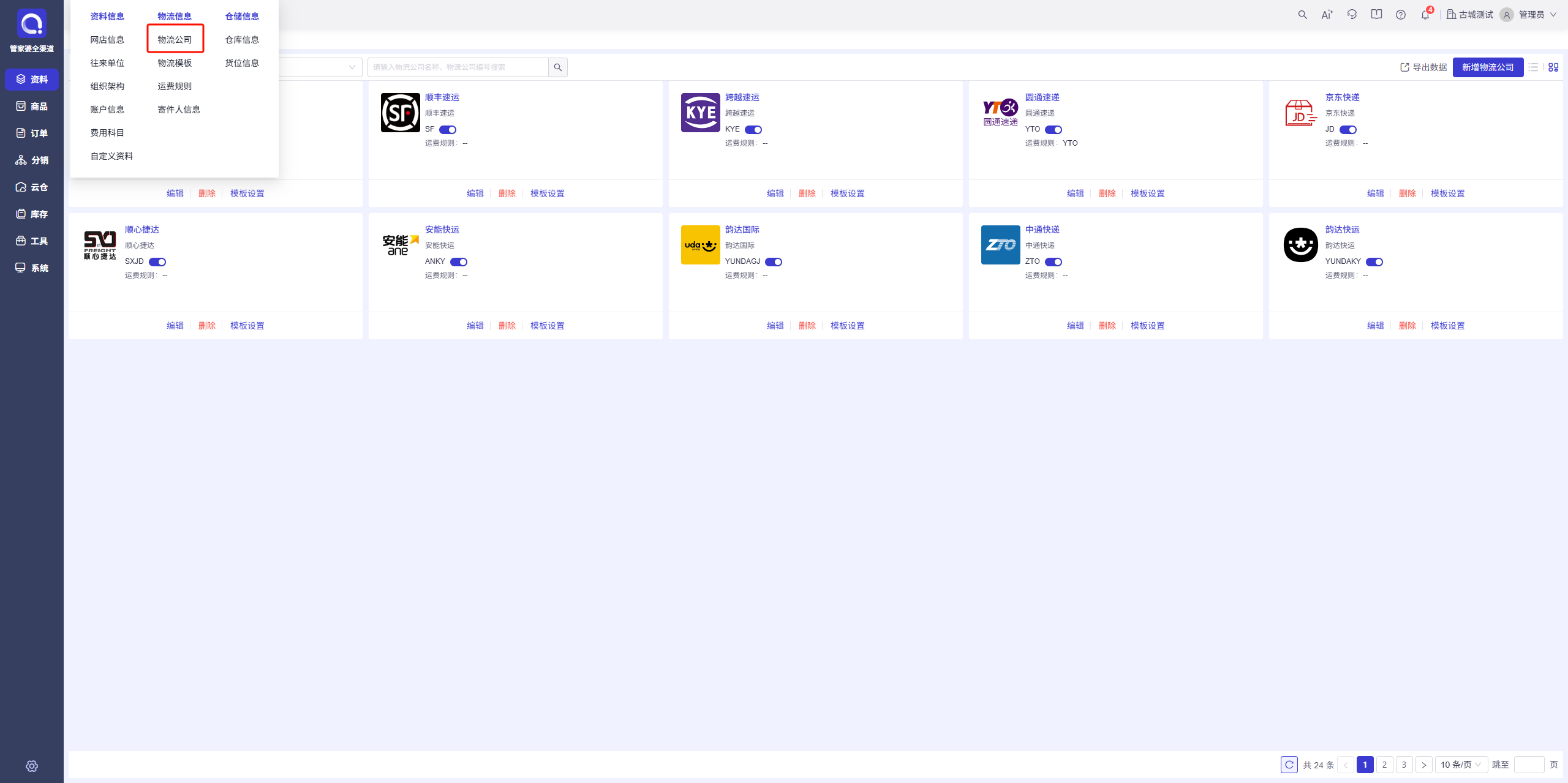Viewport: 1568px width, 783px height.
Task: Toggle the KYE 跨越速运 enable switch
Action: (753, 130)
